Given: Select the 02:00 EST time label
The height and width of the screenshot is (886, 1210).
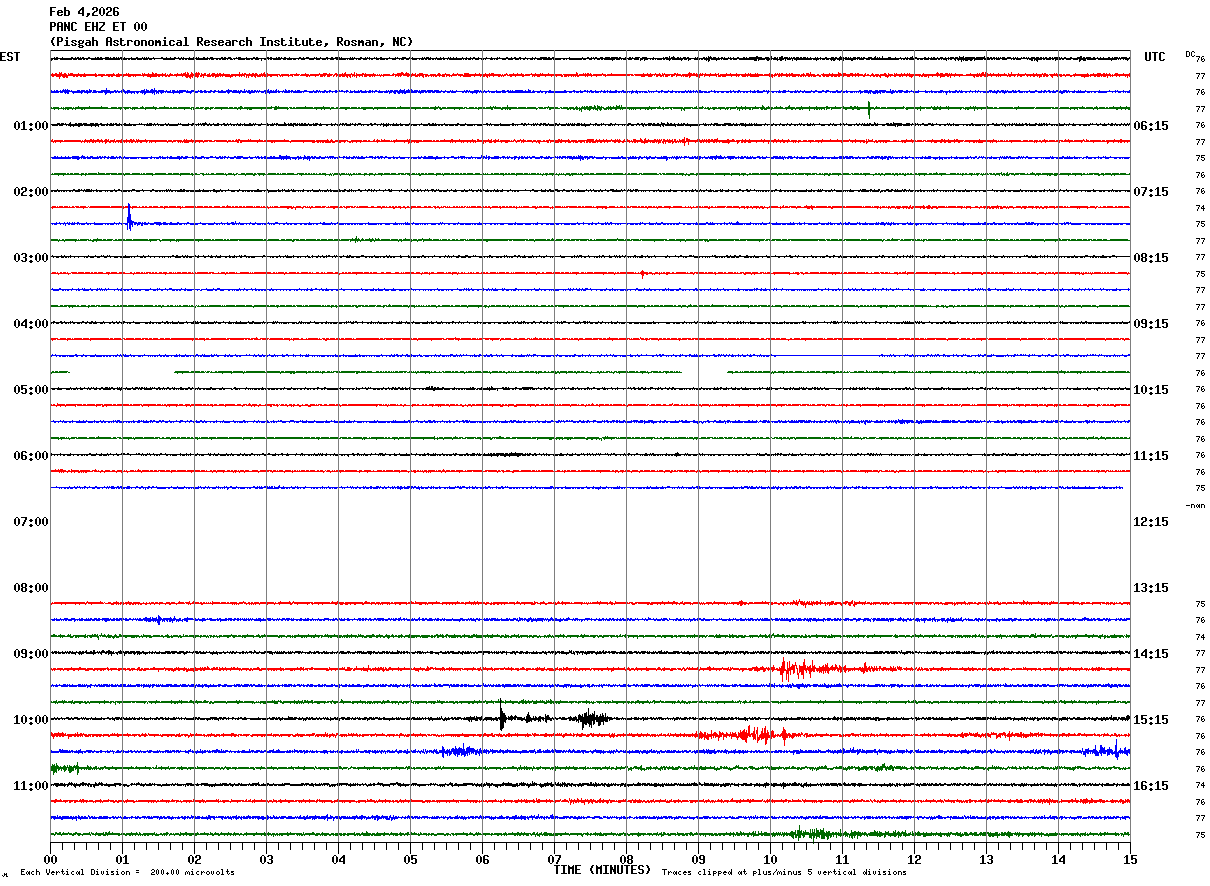Looking at the screenshot, I should 30,191.
